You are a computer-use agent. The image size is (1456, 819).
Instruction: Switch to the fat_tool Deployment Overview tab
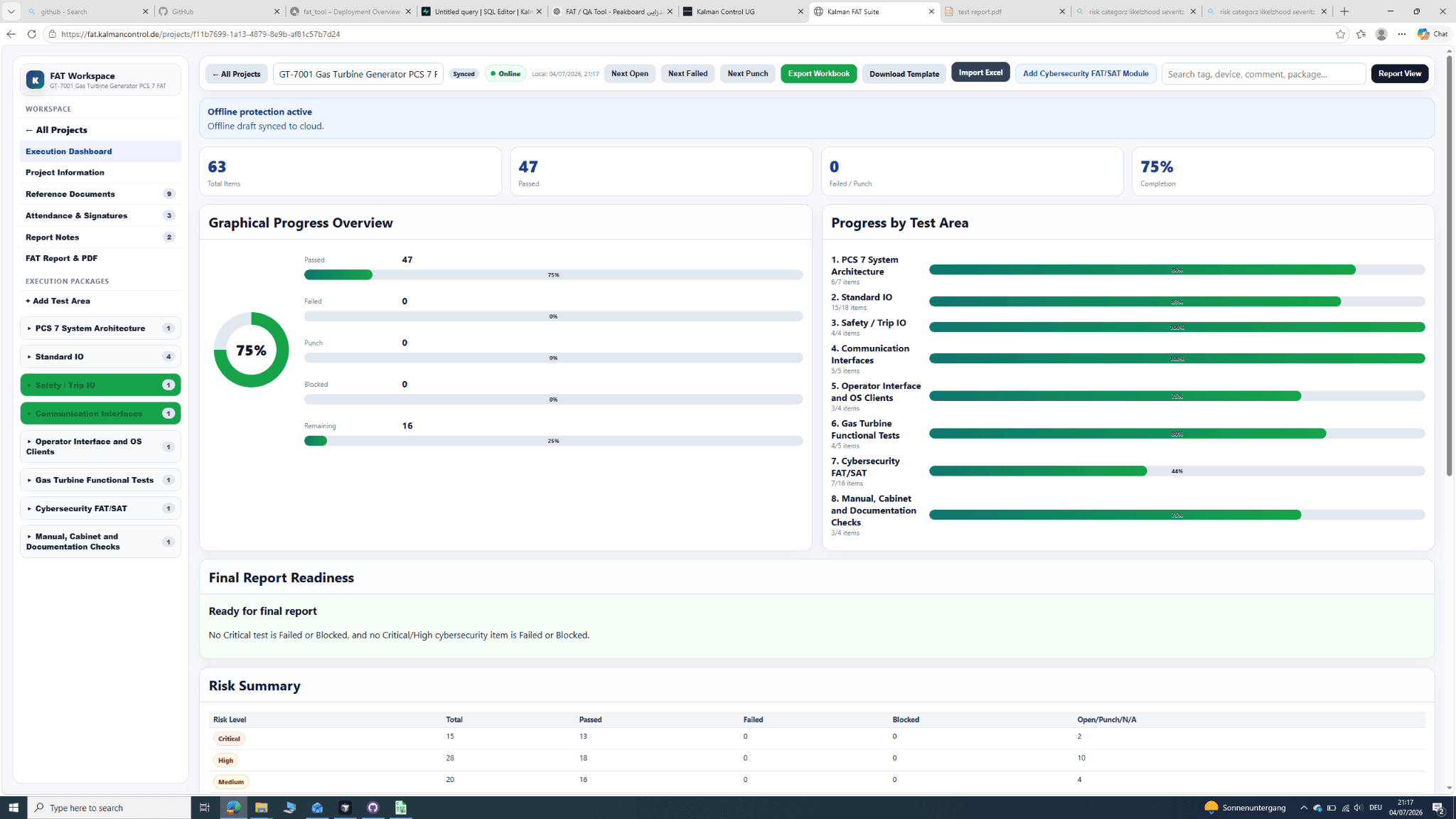(x=350, y=11)
